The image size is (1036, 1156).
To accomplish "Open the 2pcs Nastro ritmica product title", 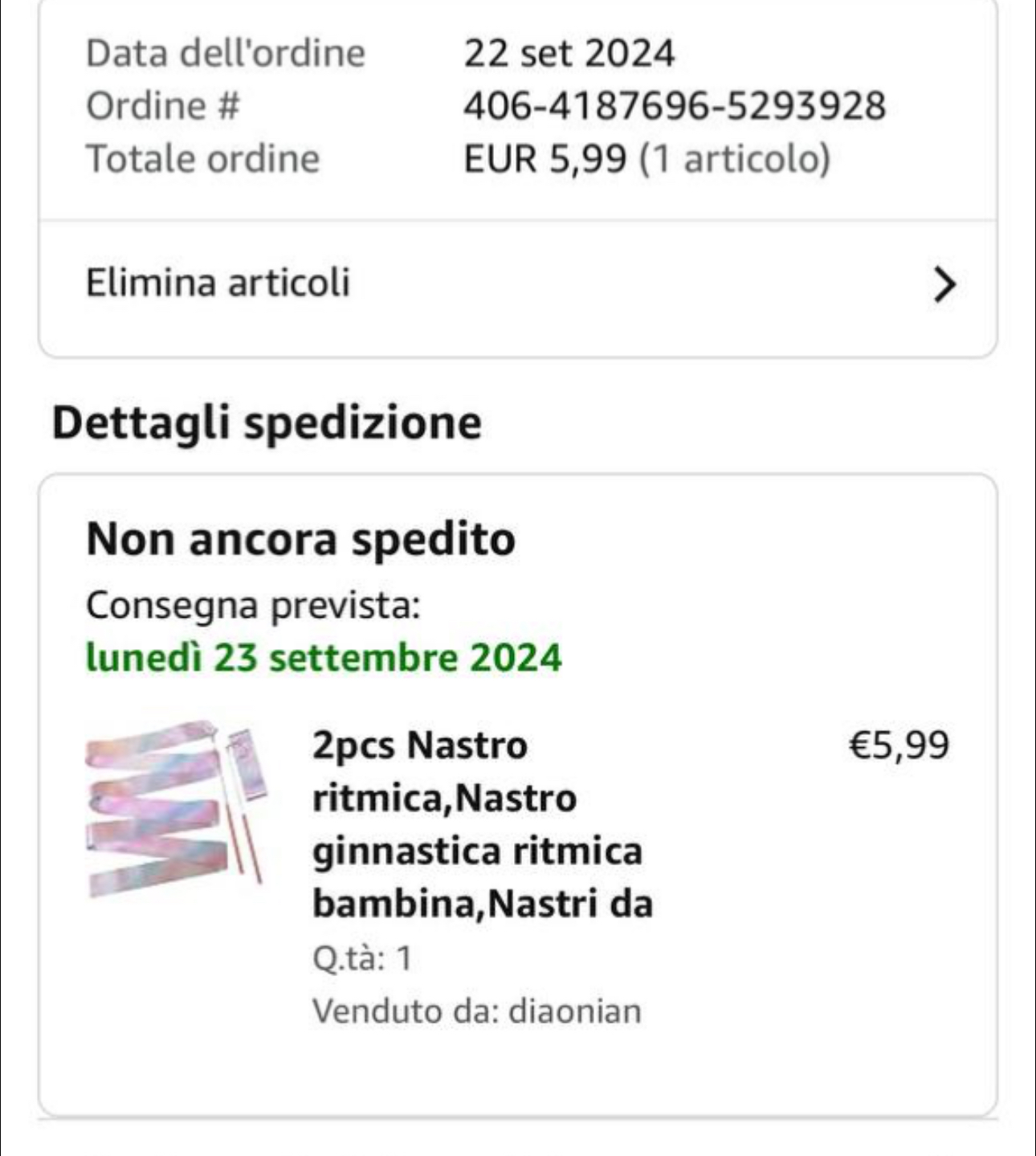I will coord(482,824).
